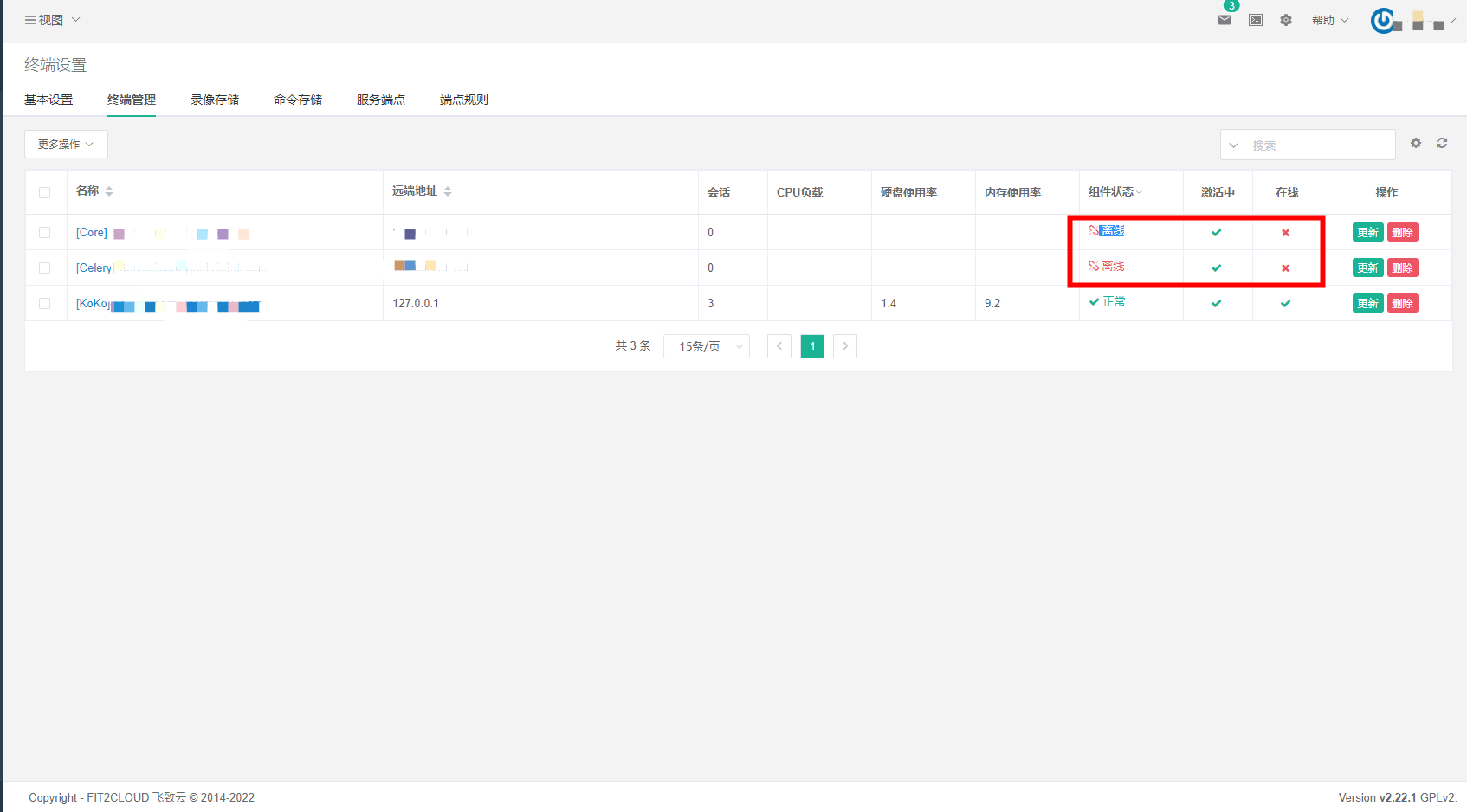Sort by the 远端地址 column arrows
The image size is (1467, 812).
(x=448, y=191)
